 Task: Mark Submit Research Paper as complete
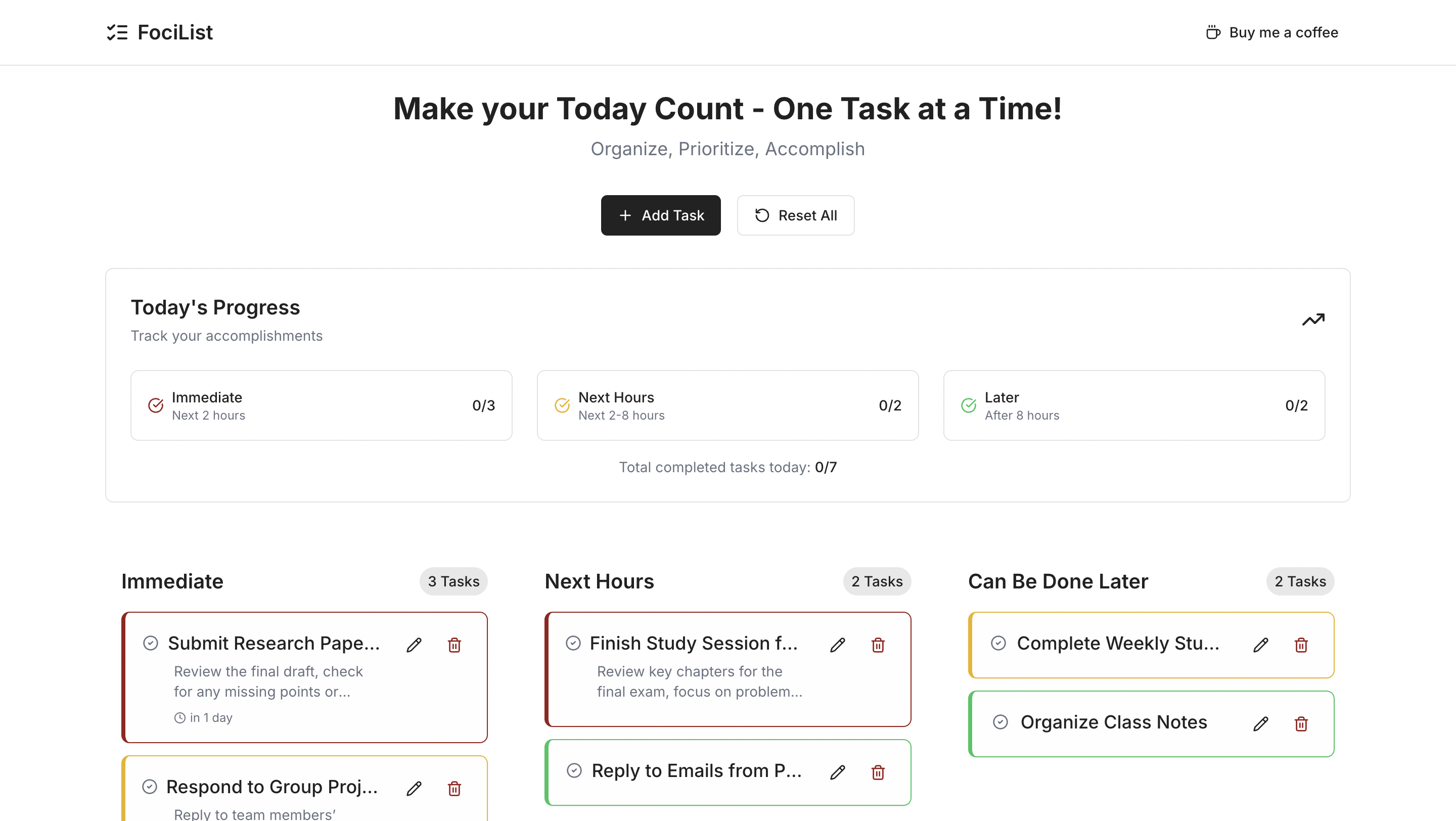(x=150, y=643)
